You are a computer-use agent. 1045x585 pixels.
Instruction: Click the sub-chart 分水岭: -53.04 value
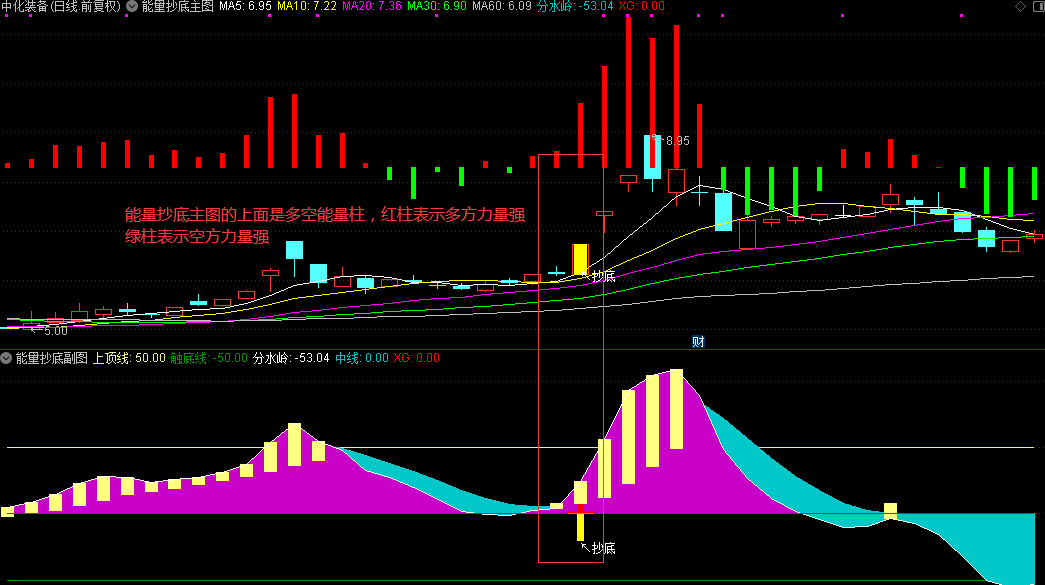291,358
